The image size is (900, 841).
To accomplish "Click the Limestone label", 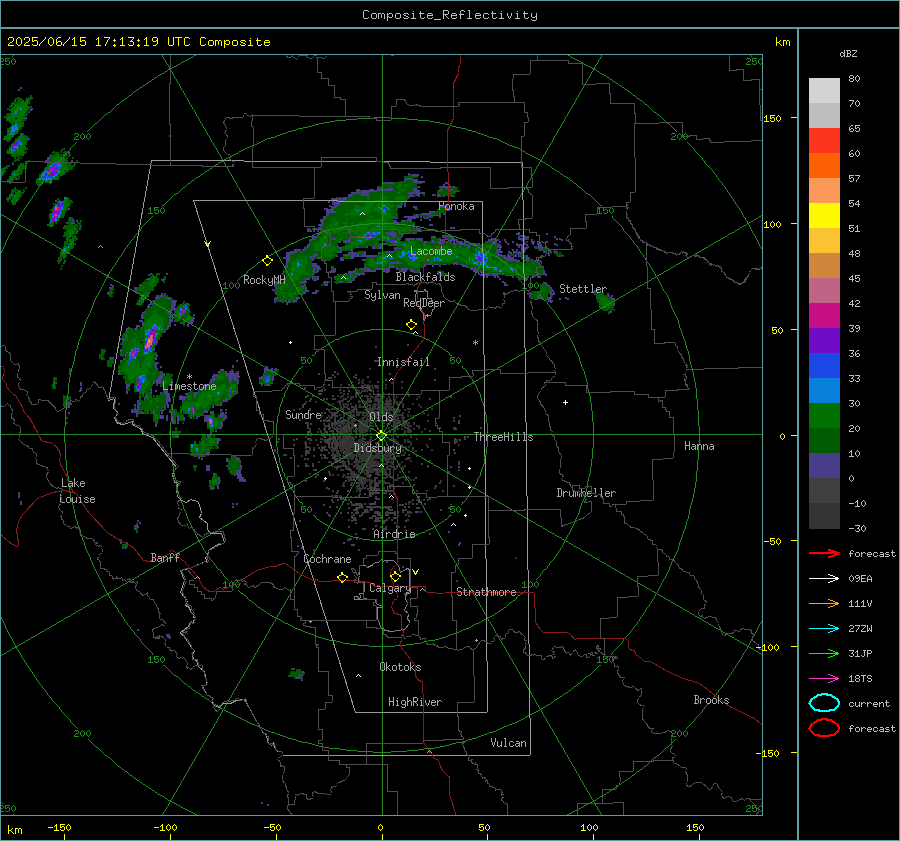I will click(189, 386).
